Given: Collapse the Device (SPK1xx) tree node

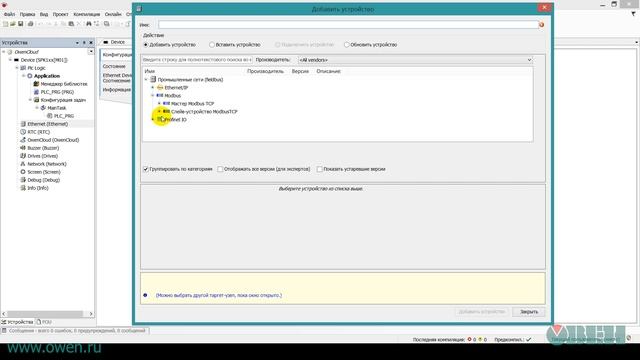Looking at the screenshot, I should click(x=11, y=60).
